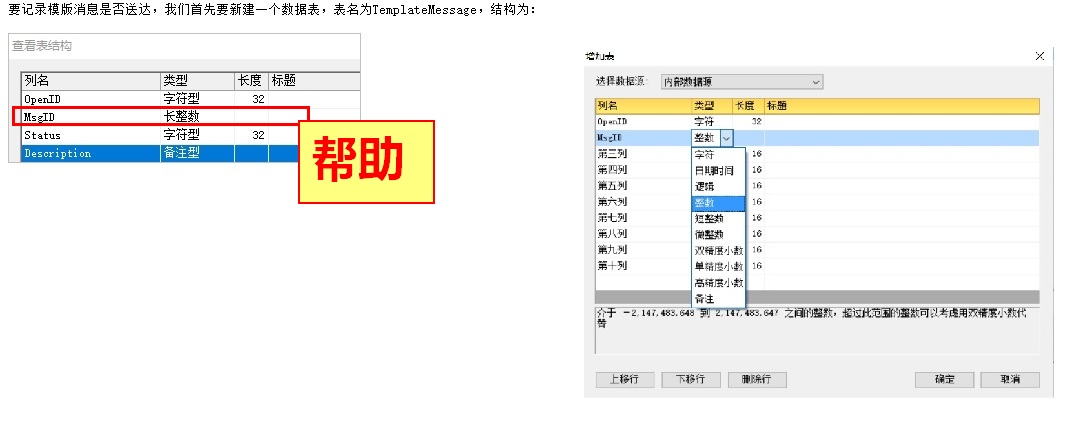The width and height of the screenshot is (1078, 421).
Task: Open the 选择数据源 data source dropdown
Action: pyautogui.click(x=742, y=81)
